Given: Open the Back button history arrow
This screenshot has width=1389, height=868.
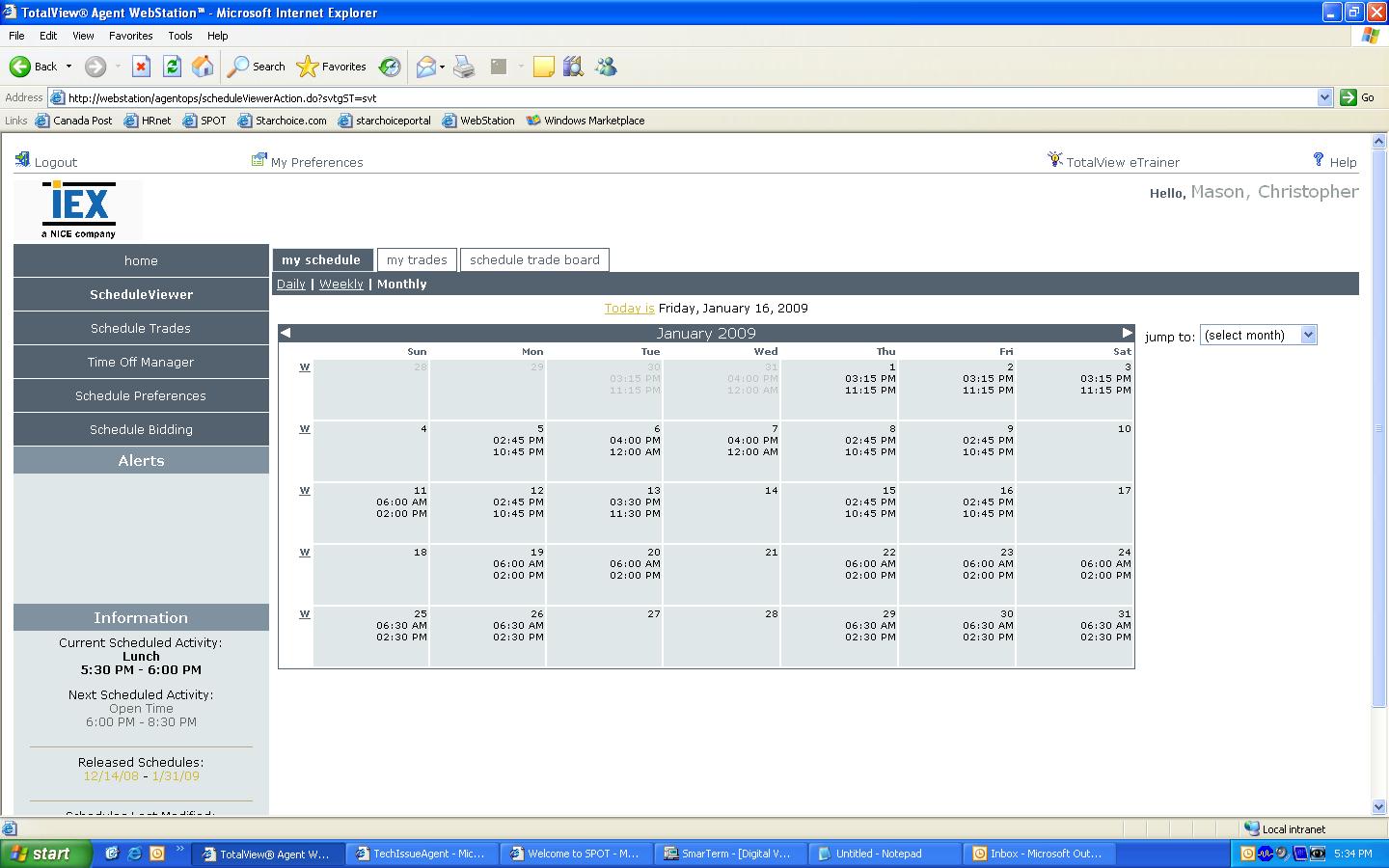Looking at the screenshot, I should [x=68, y=67].
